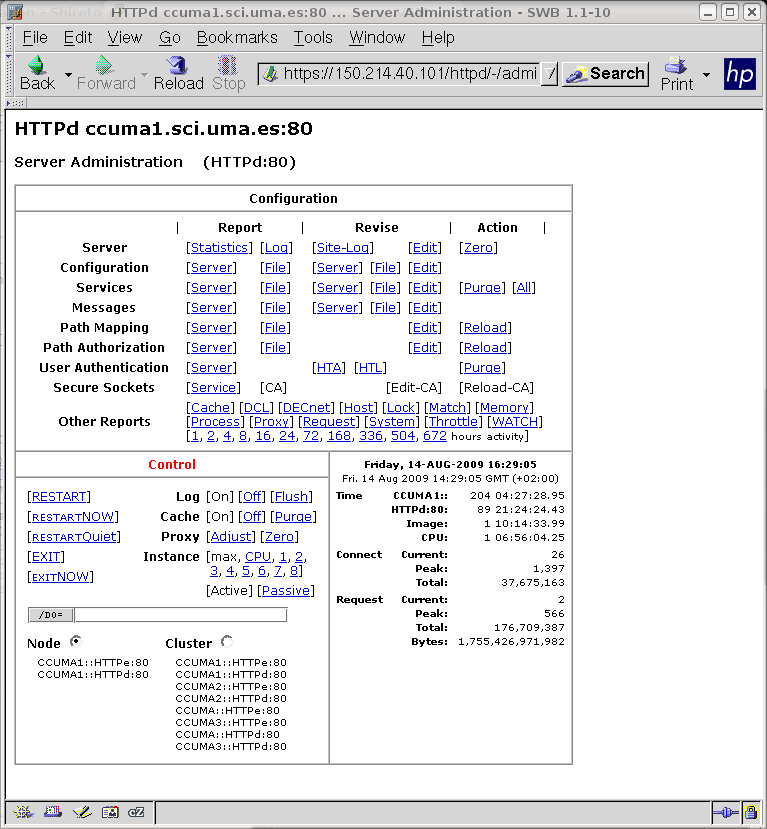Click the RESTART control link
Image resolution: width=767 pixels, height=829 pixels.
[x=60, y=497]
